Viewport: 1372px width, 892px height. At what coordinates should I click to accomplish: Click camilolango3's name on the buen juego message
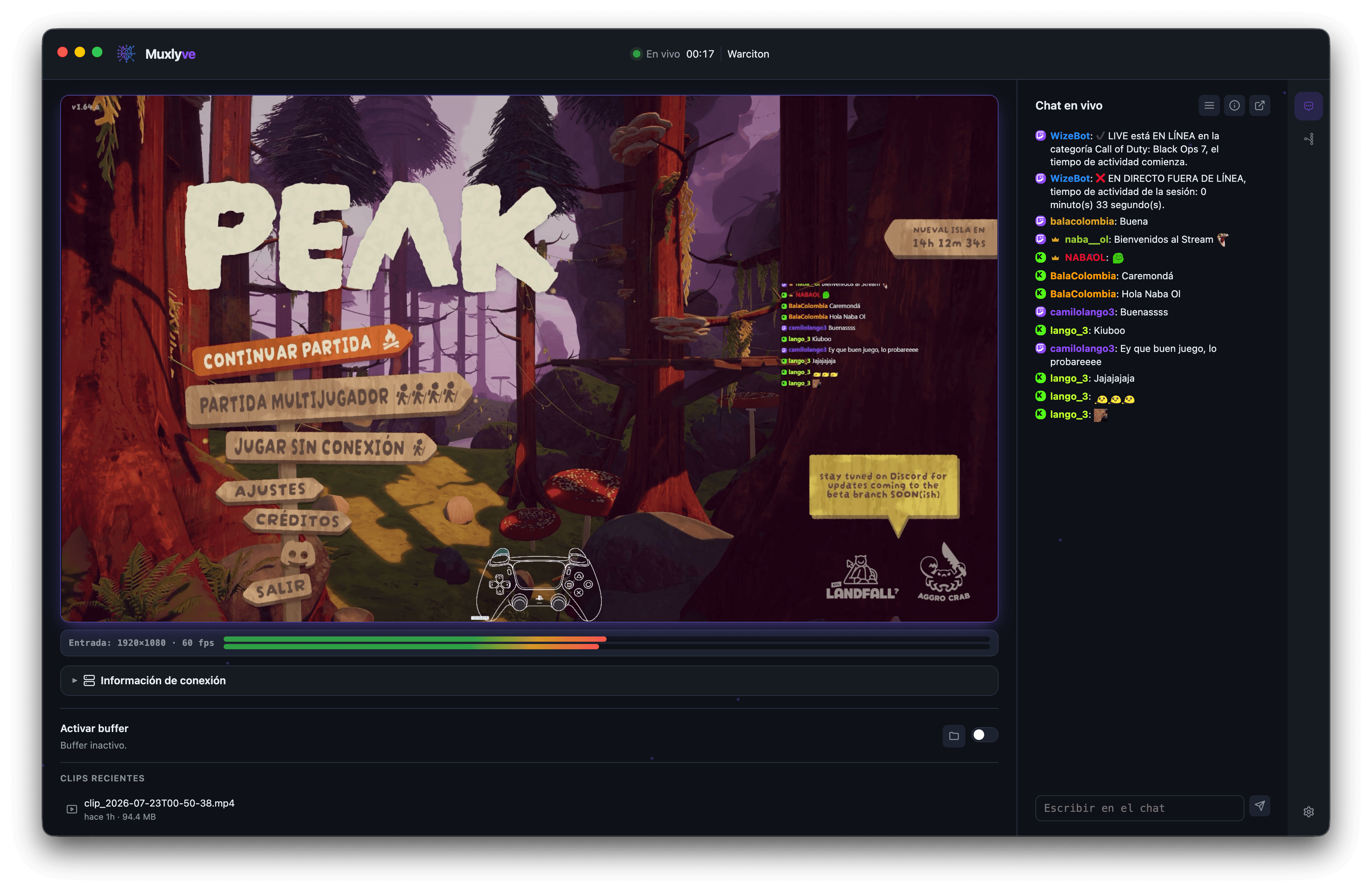point(1082,349)
